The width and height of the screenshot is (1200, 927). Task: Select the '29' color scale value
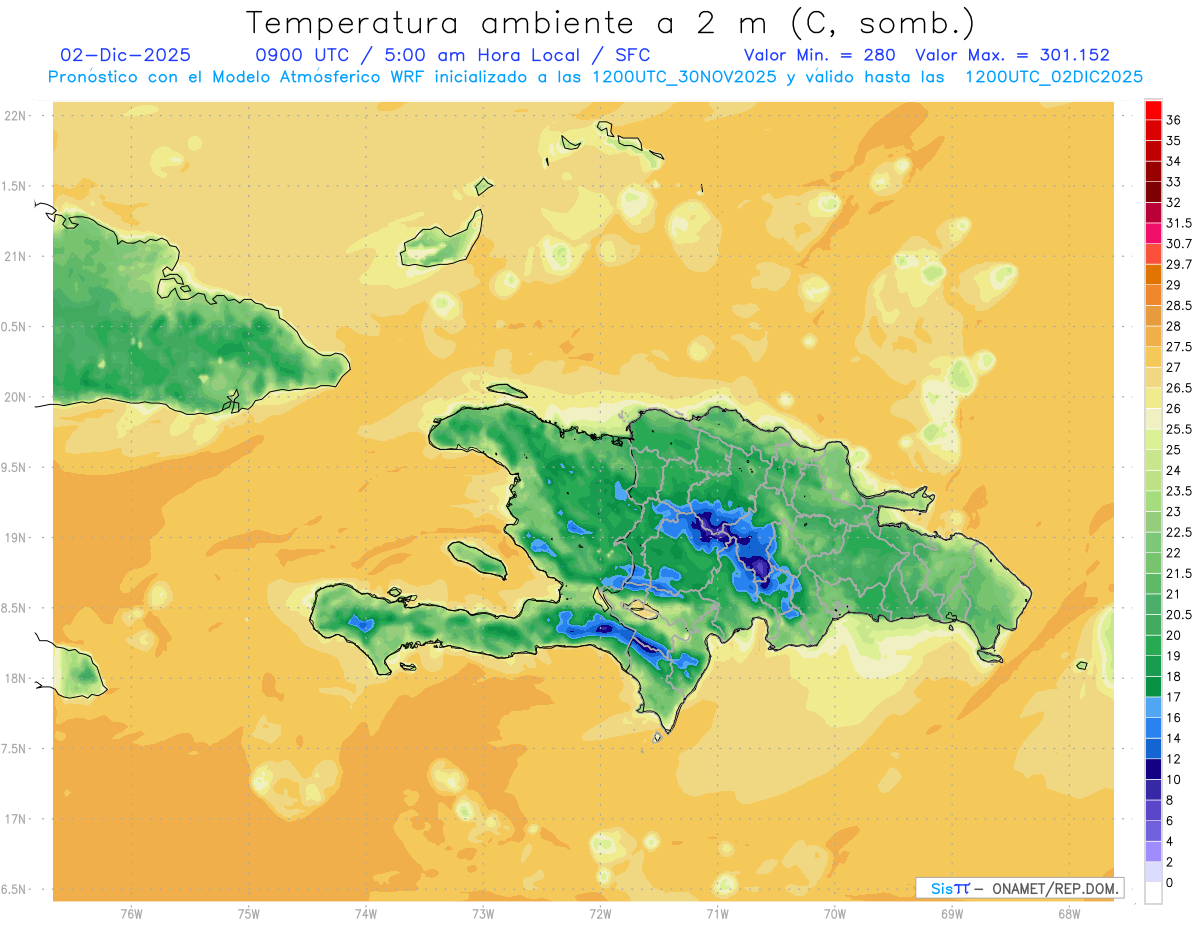pyautogui.click(x=1174, y=286)
